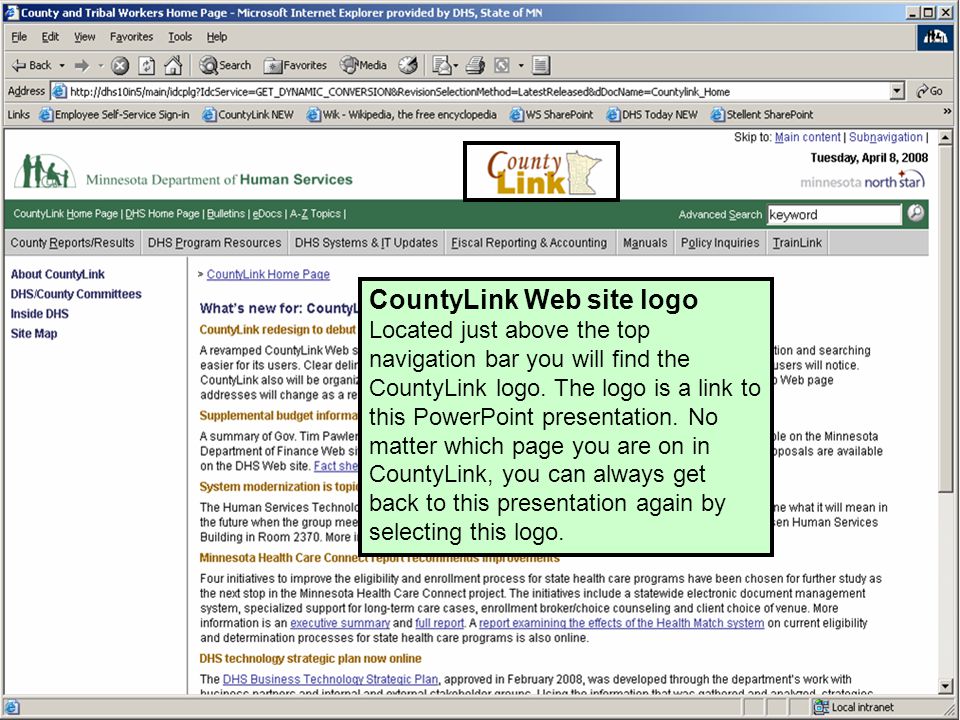
Task: Open the DHS Program Resources tab
Action: click(x=214, y=243)
